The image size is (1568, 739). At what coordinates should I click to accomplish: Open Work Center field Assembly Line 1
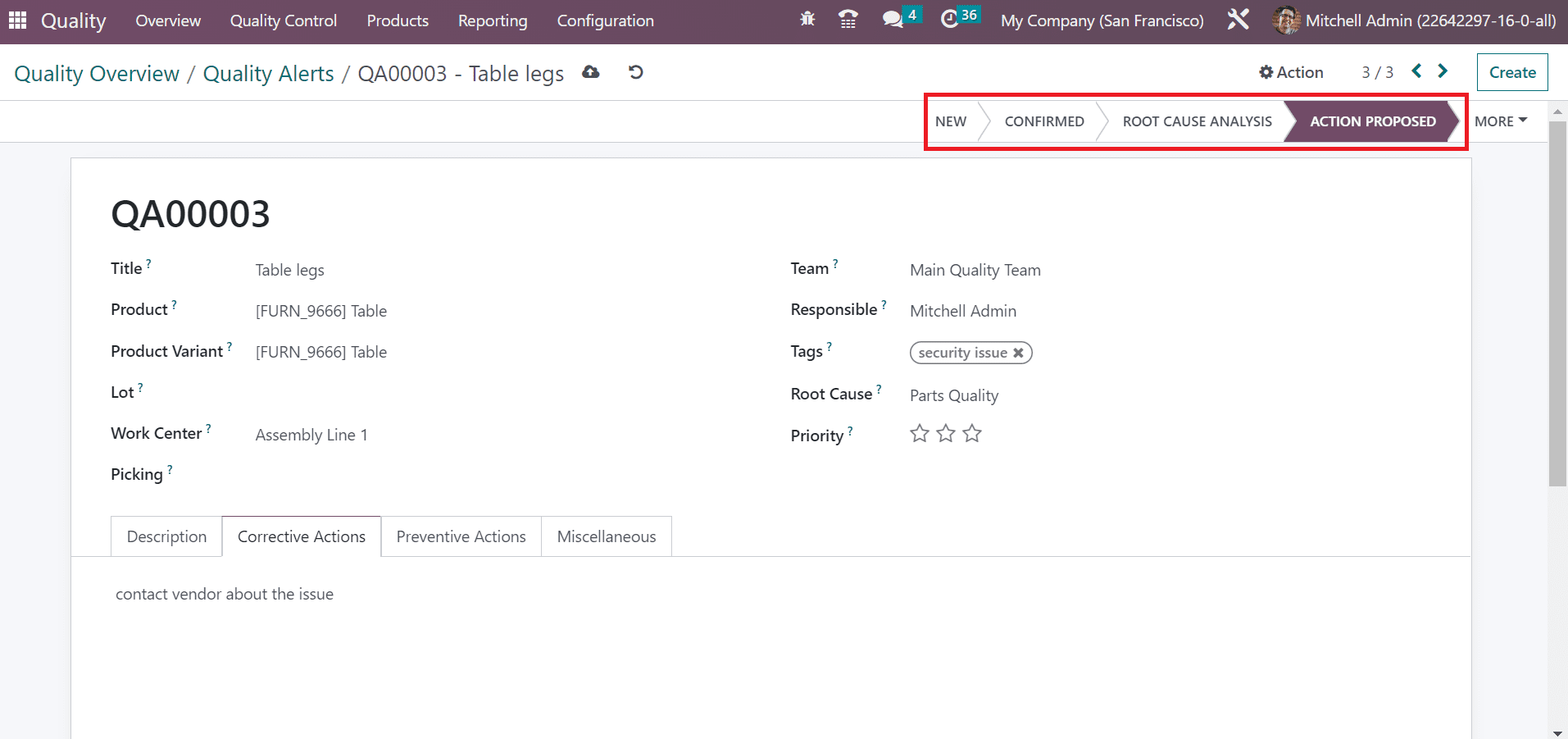pyautogui.click(x=311, y=435)
